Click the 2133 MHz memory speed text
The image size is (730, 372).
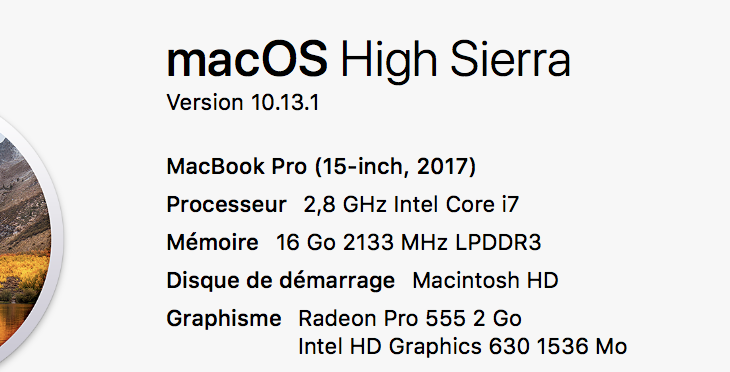[x=395, y=243]
